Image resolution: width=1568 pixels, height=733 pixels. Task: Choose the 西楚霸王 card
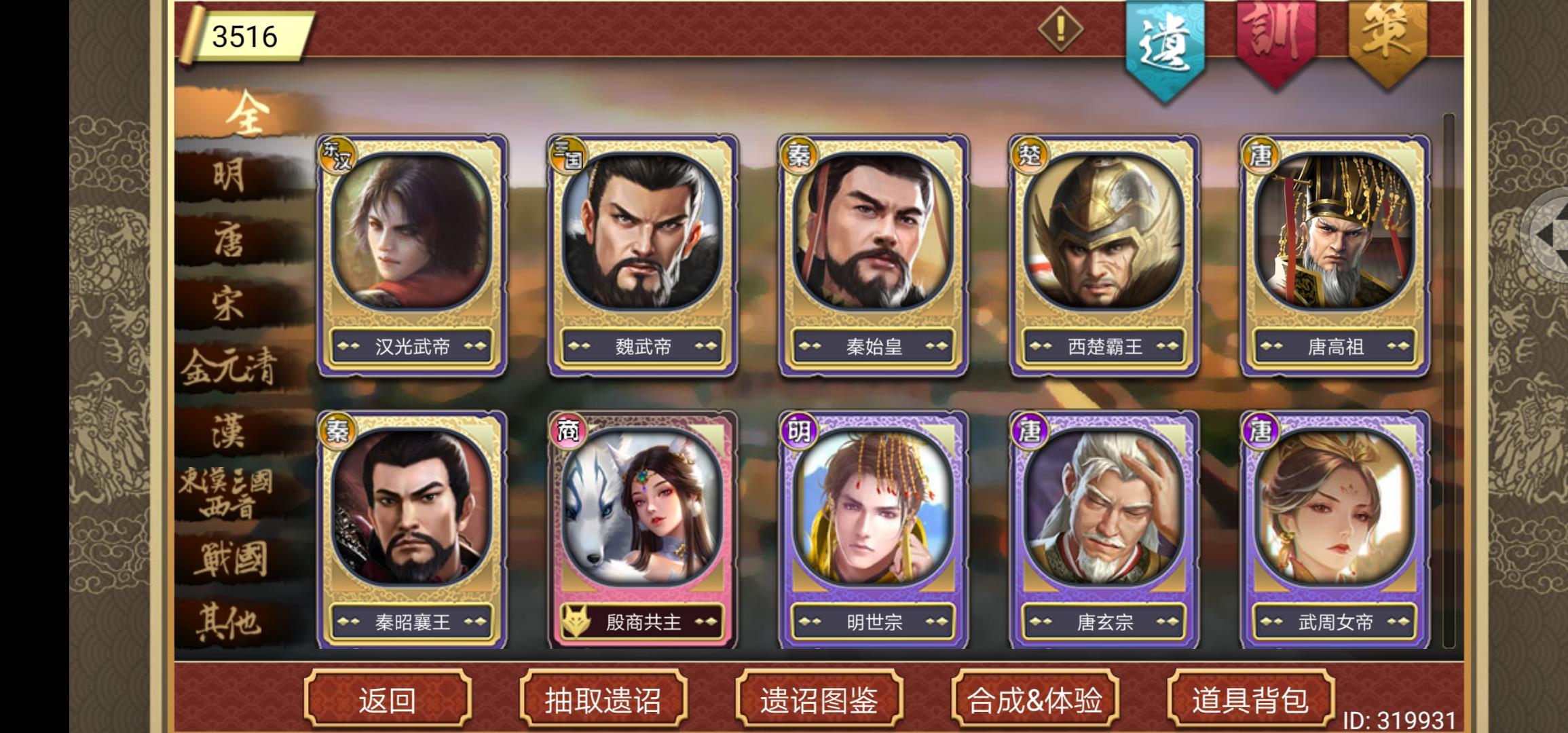pos(1104,255)
